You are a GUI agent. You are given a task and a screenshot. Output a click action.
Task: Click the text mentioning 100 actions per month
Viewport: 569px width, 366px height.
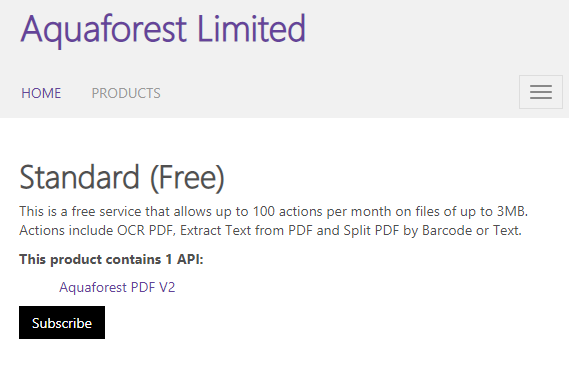click(274, 211)
